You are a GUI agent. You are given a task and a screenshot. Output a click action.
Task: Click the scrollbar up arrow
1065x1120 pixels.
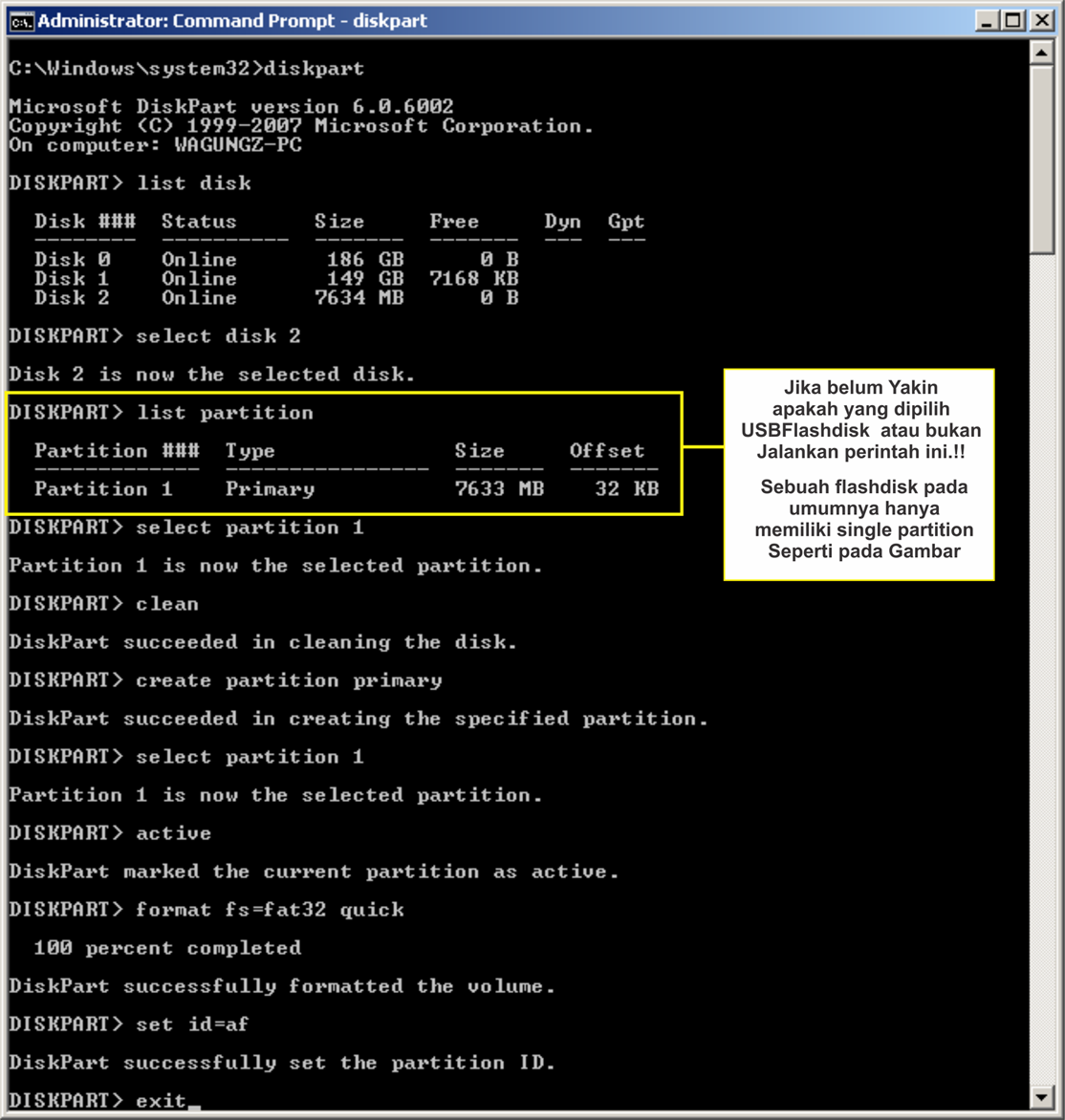(x=1042, y=53)
